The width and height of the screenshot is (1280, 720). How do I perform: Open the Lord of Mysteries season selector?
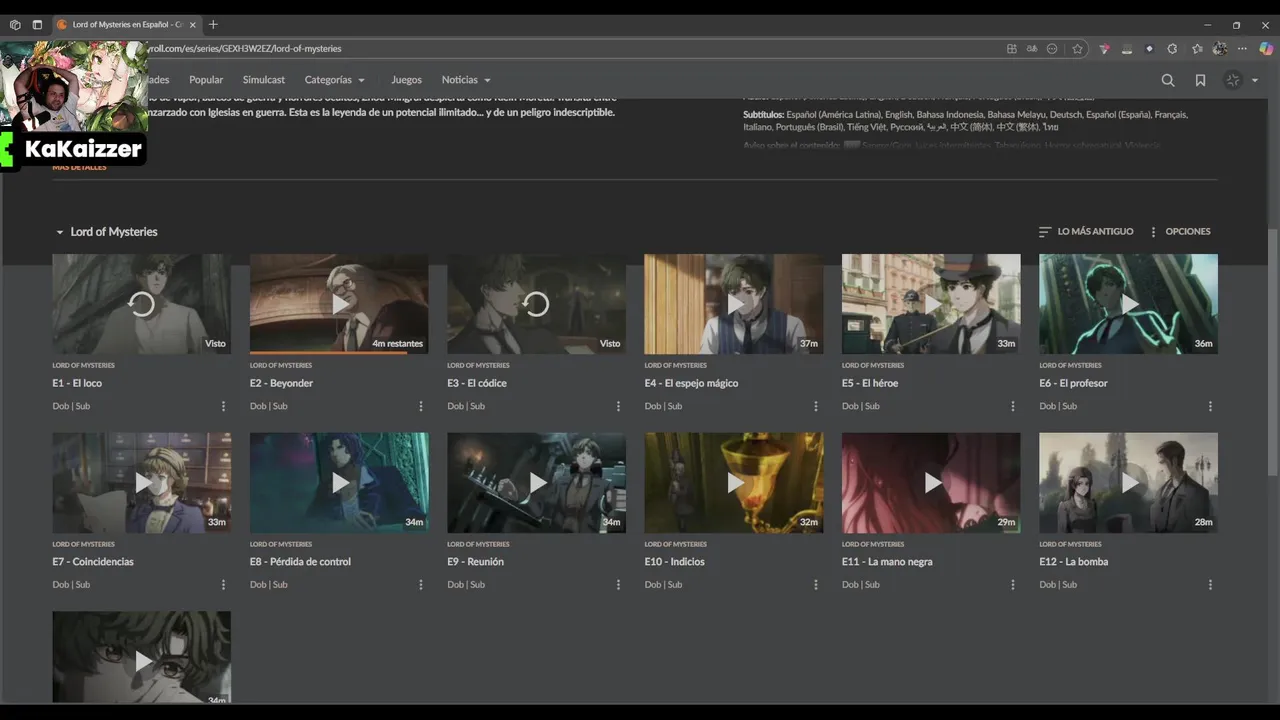106,232
